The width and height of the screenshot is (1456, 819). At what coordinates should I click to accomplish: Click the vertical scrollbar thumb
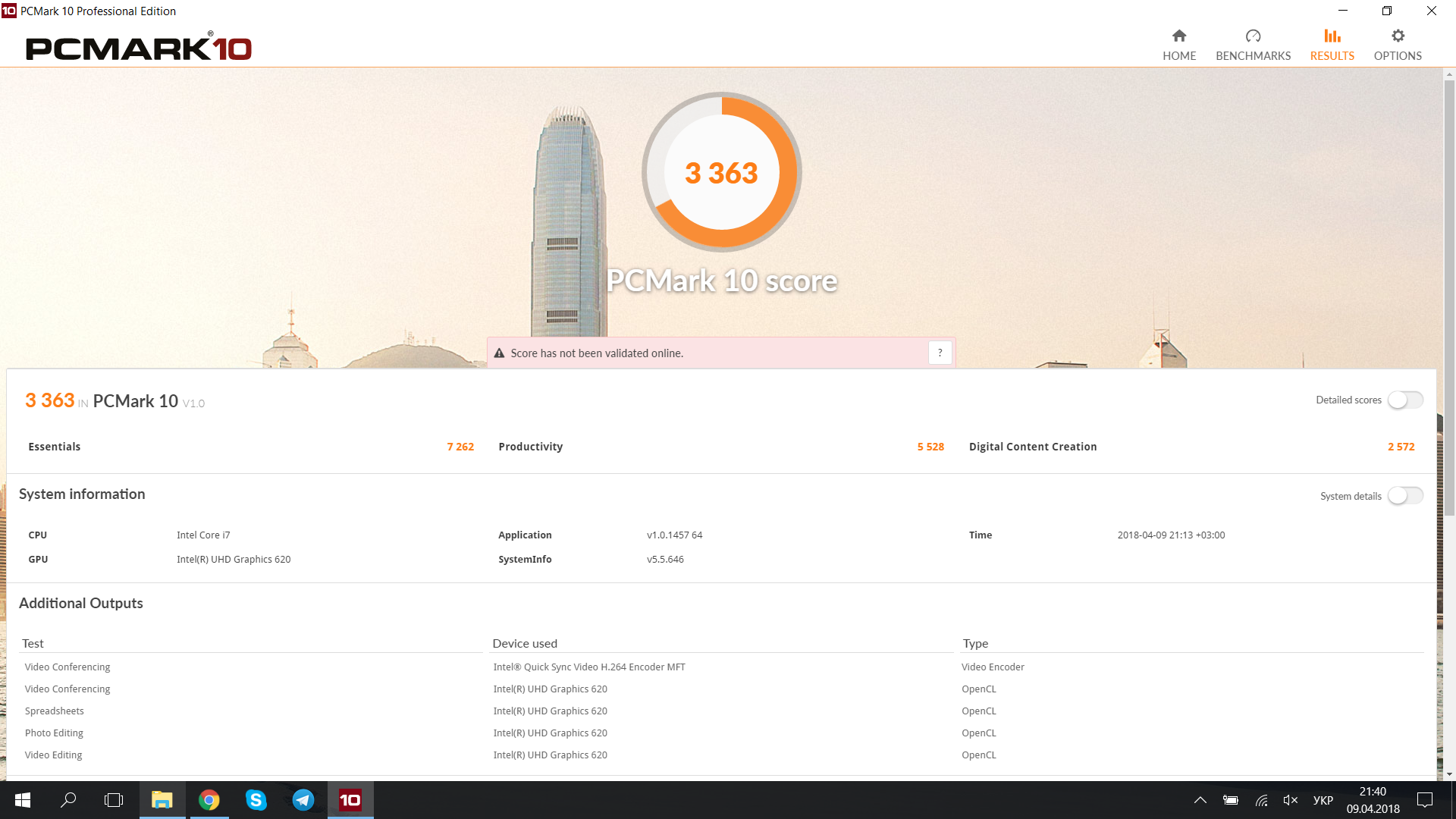point(1449,297)
